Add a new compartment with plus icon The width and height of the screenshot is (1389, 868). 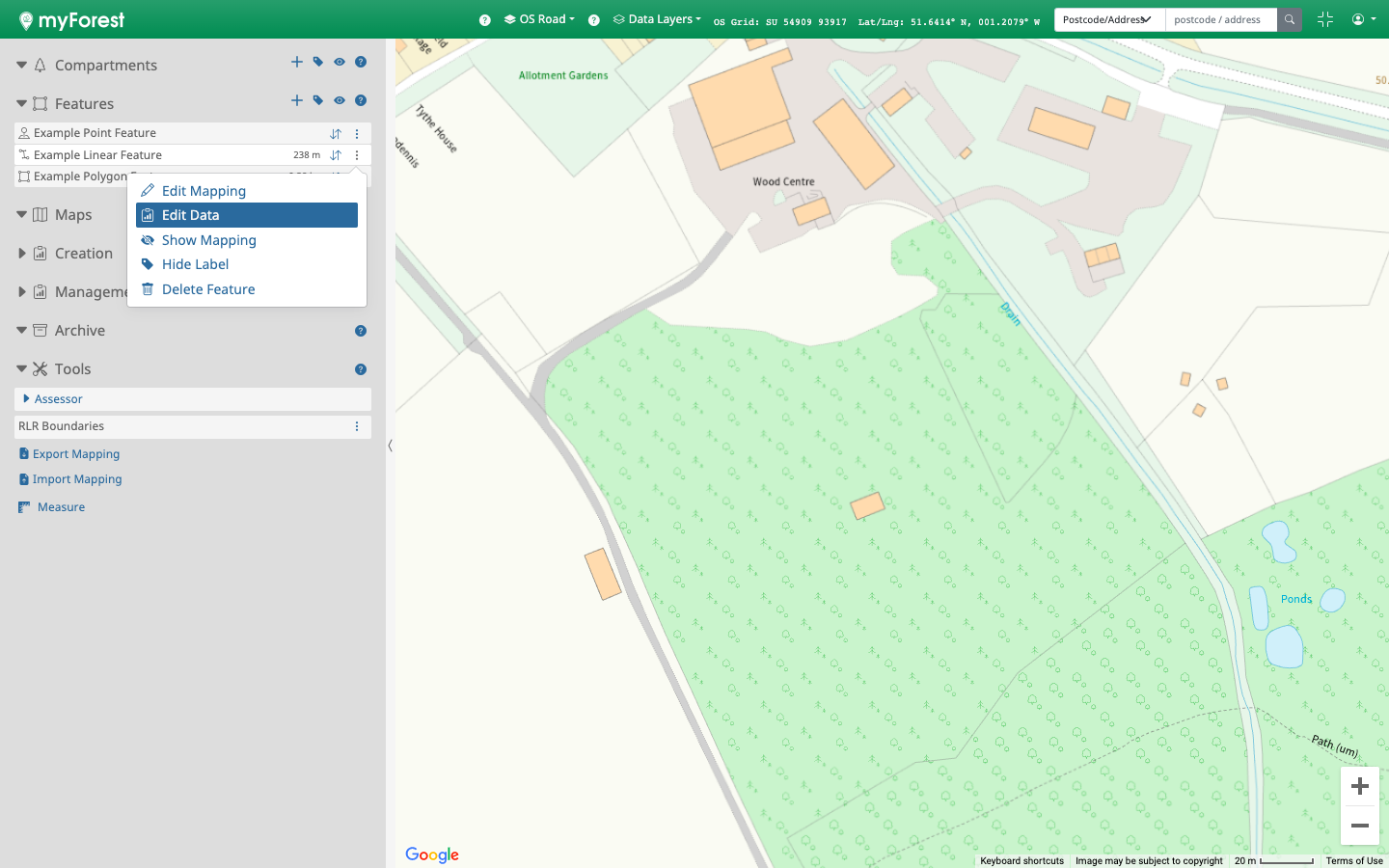(x=297, y=62)
